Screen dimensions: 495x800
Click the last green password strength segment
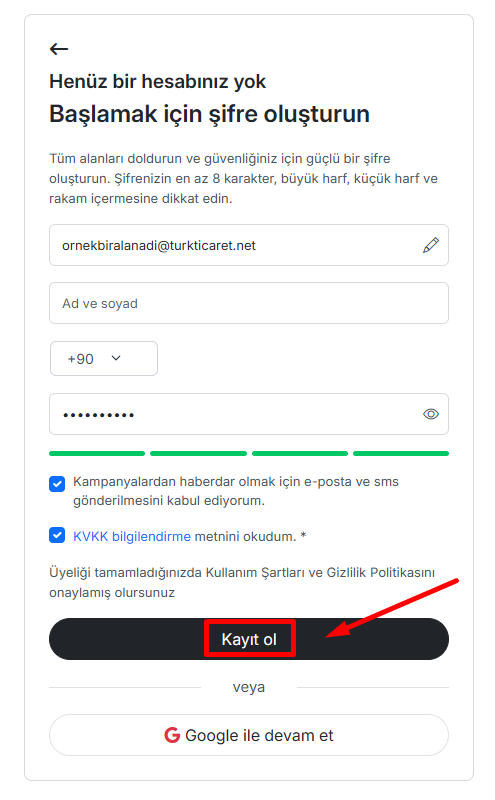pos(401,453)
